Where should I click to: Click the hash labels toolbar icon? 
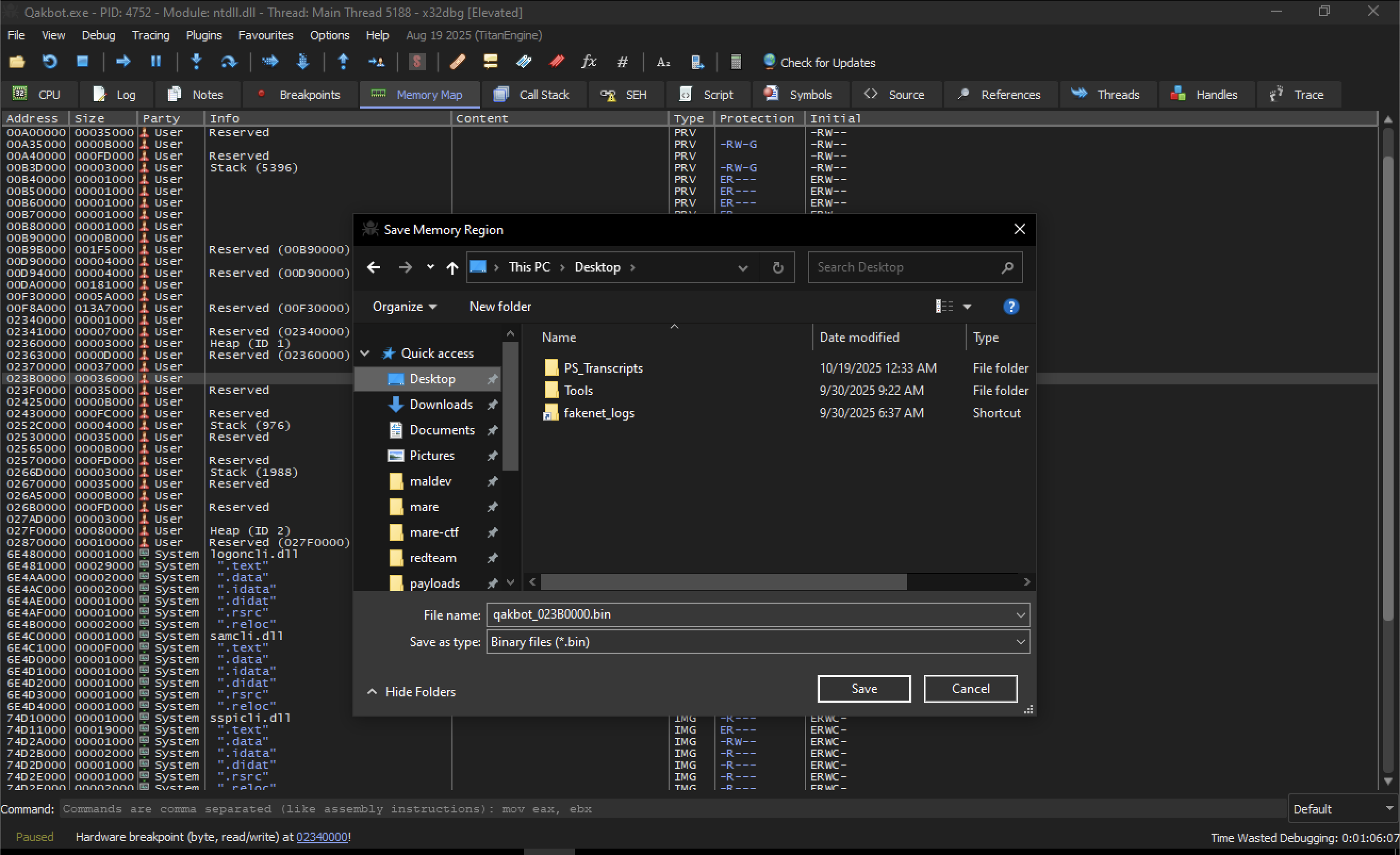(622, 62)
